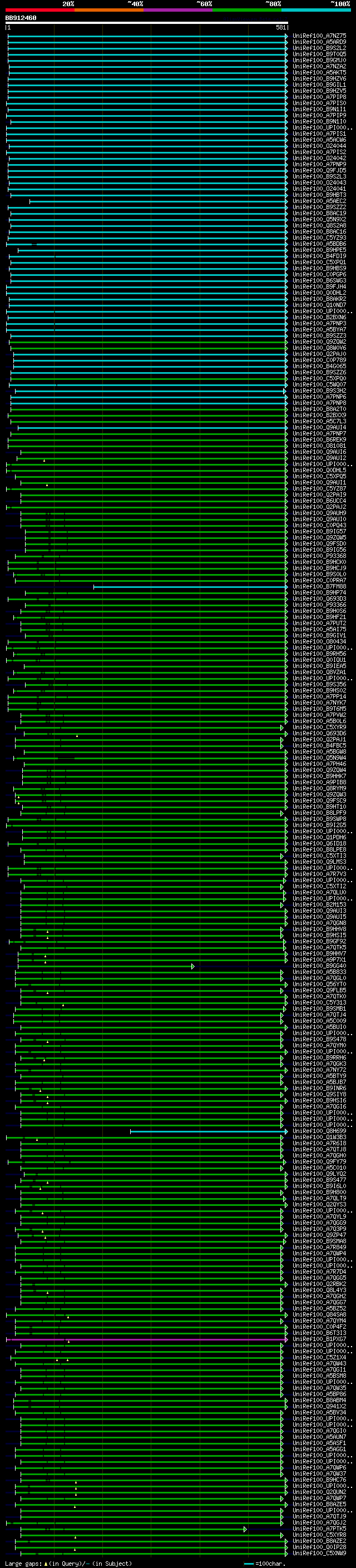Select the UniRef100_Q2QUN2 label
This screenshot has width=356, height=1568.
(319, 1492)
